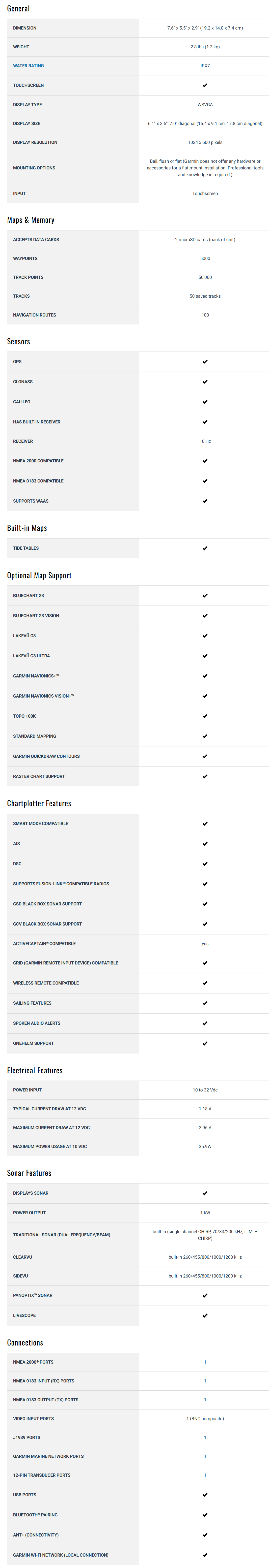Click the IPX7 water rating value
The image size is (269, 1568).
(205, 66)
